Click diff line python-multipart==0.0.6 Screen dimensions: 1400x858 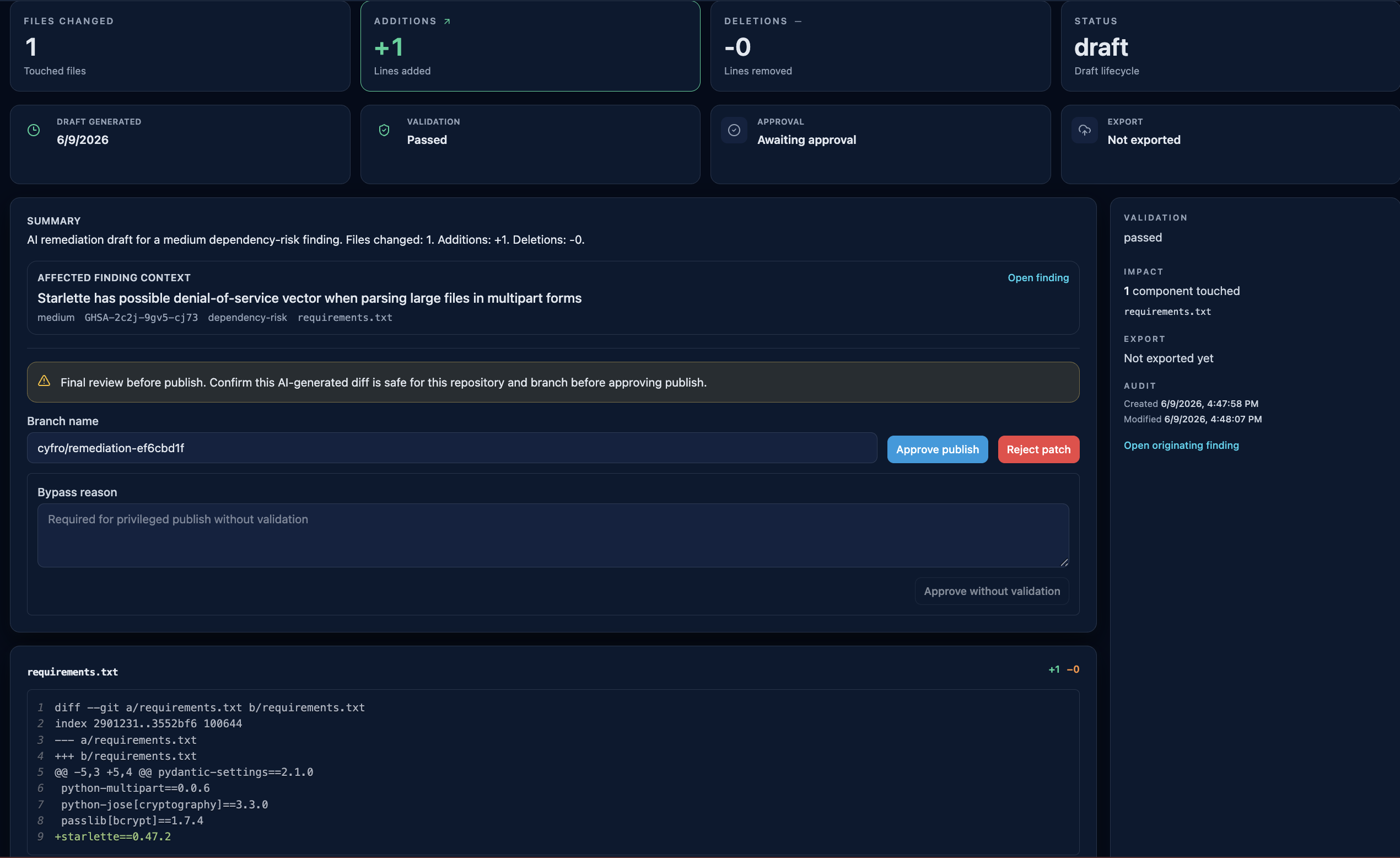tap(135, 787)
